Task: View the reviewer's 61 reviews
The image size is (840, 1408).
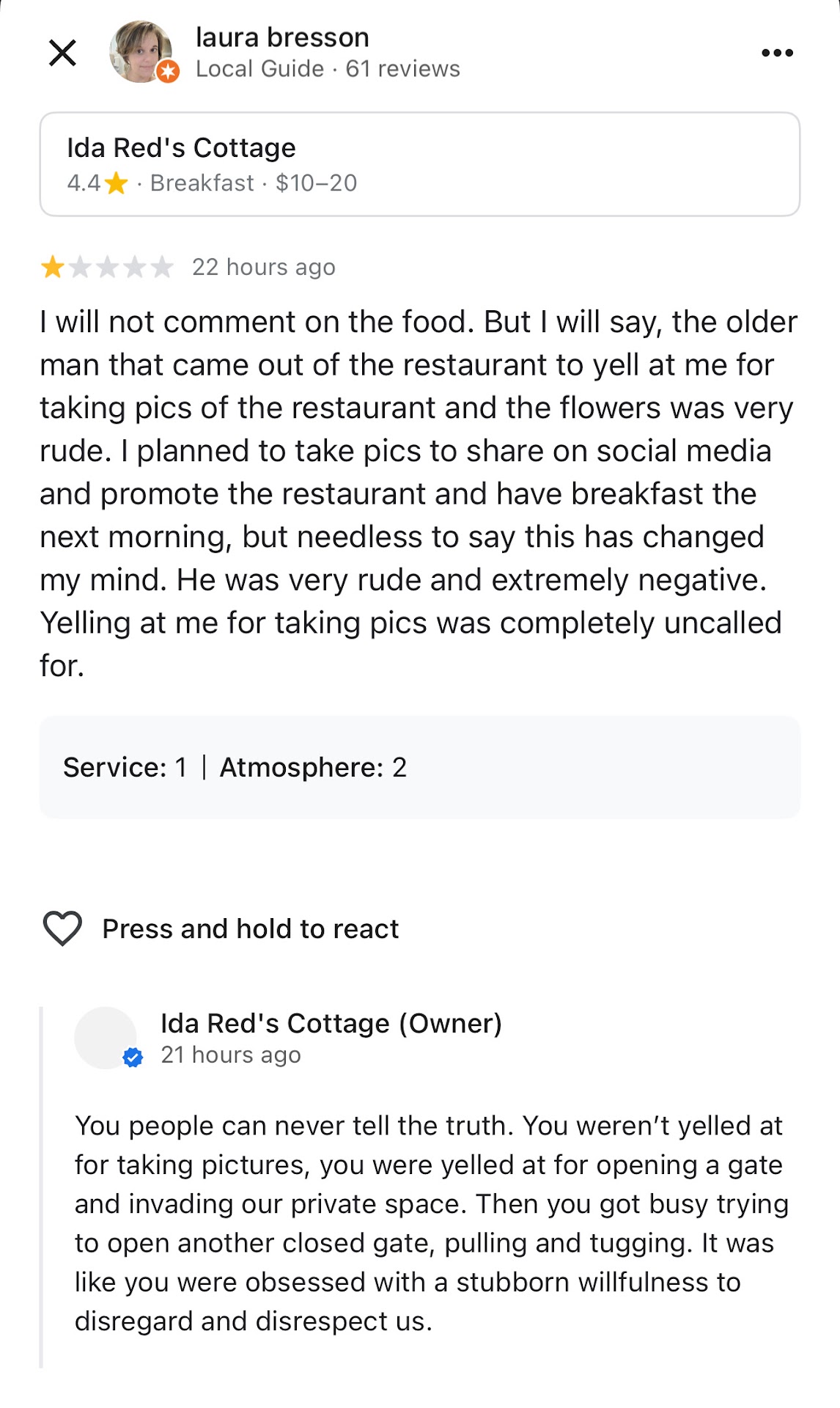Action: pyautogui.click(x=402, y=69)
